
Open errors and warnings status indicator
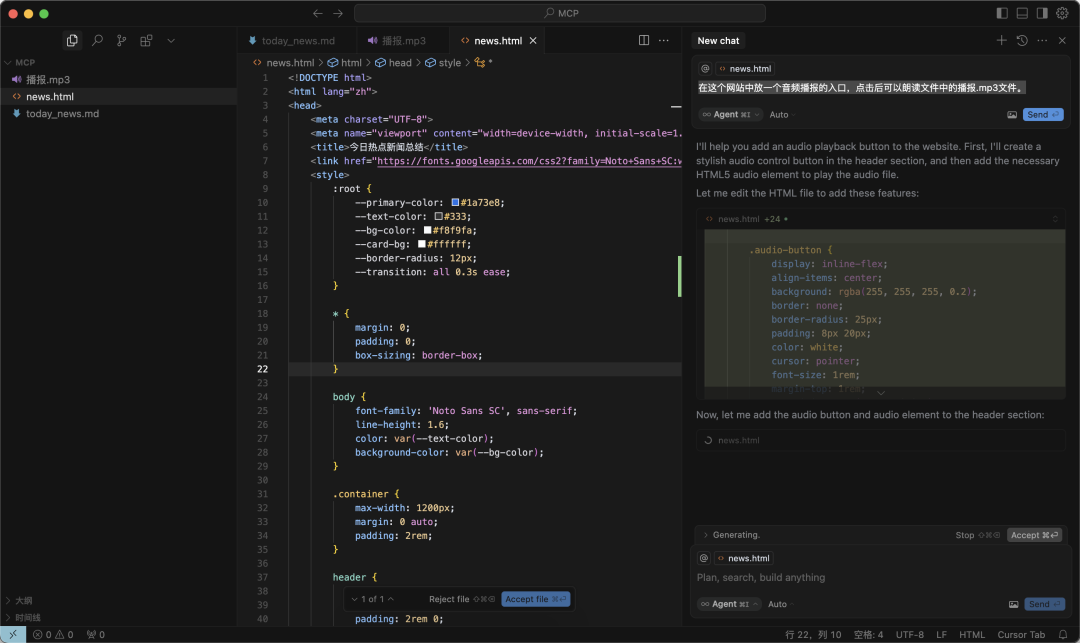pos(53,635)
